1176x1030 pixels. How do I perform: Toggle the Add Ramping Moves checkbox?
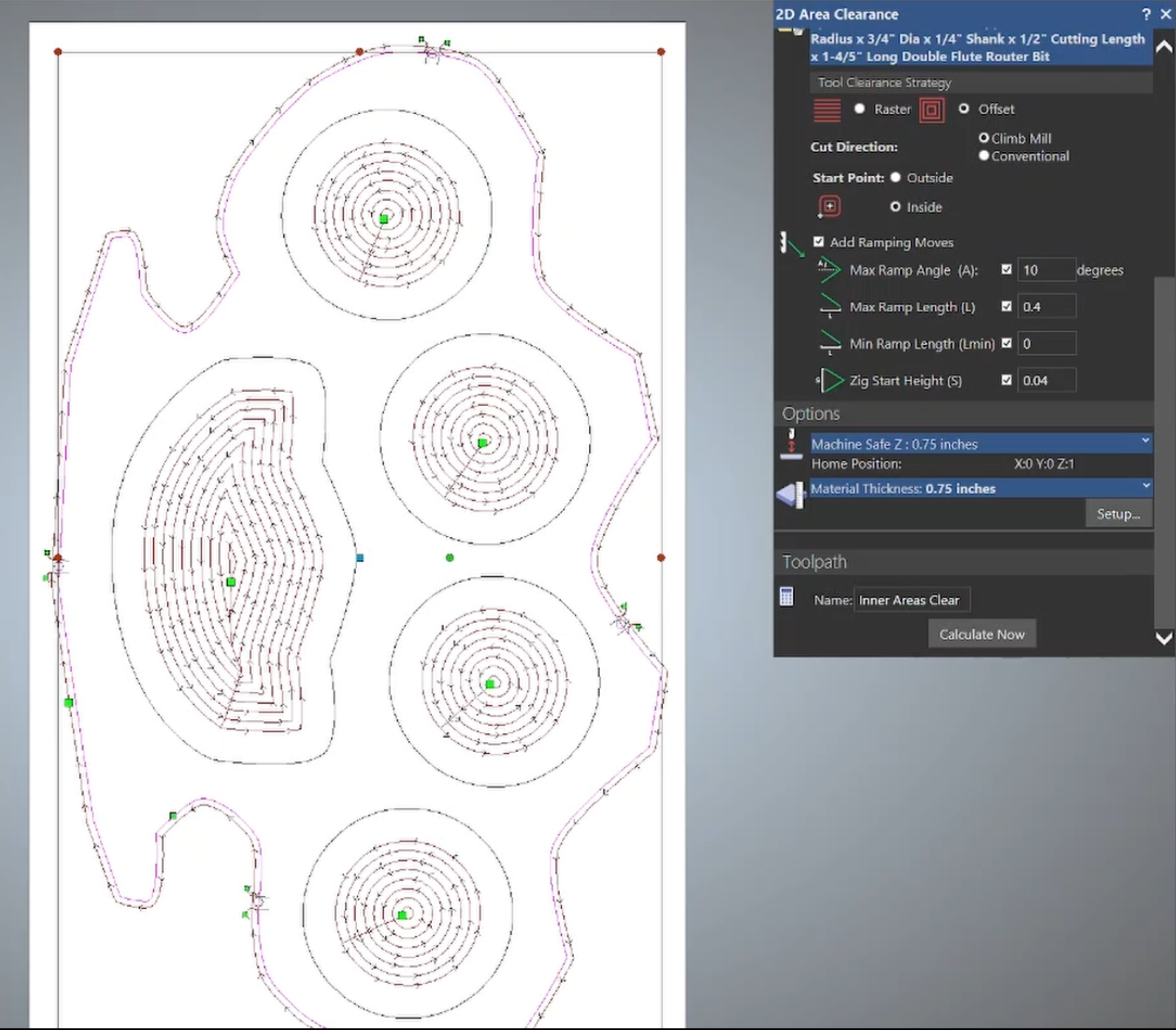tap(819, 241)
